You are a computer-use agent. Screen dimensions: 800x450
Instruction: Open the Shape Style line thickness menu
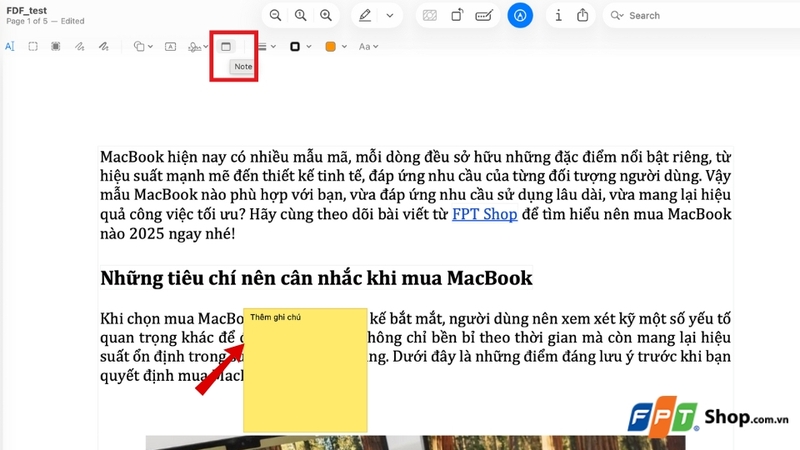pos(266,46)
